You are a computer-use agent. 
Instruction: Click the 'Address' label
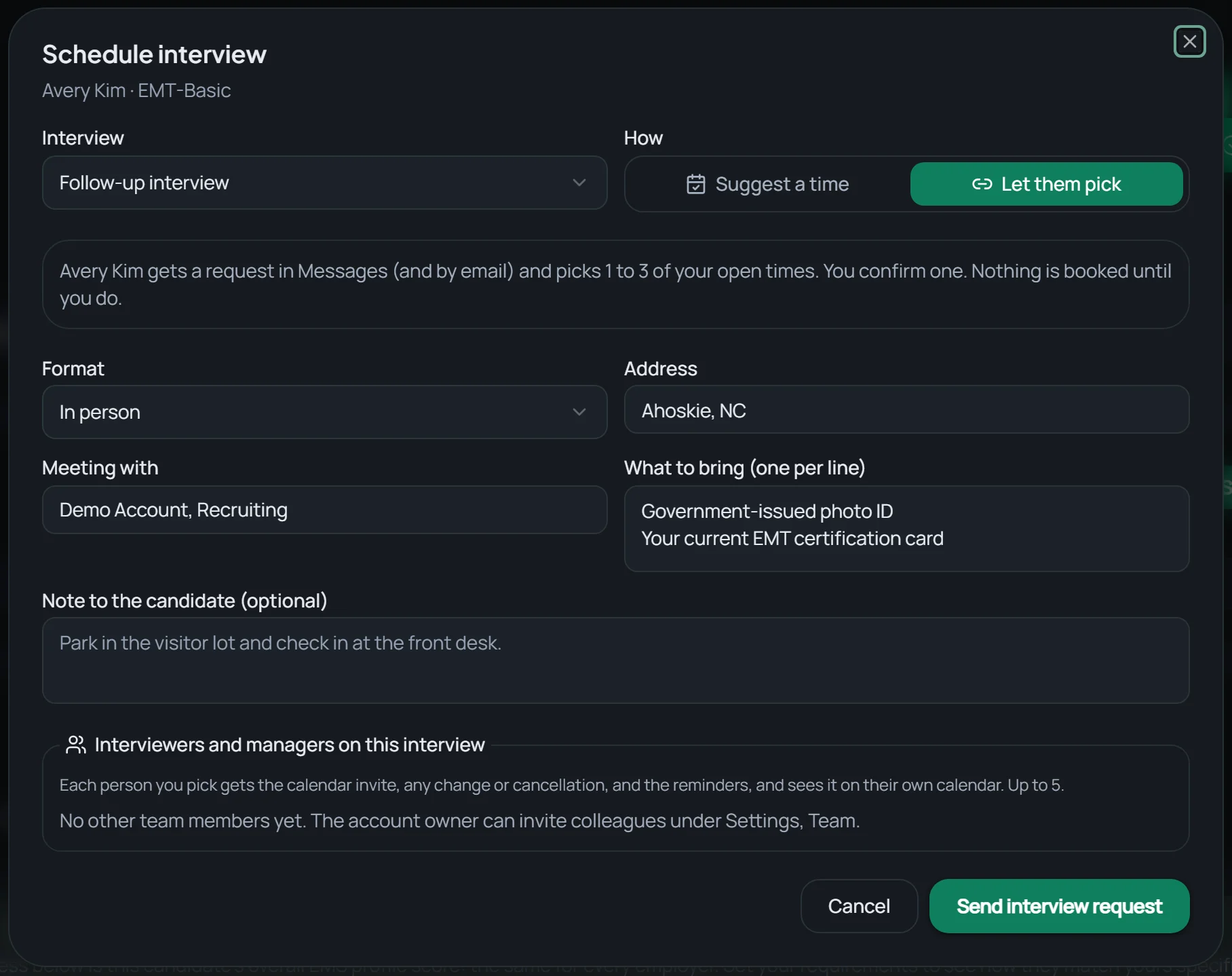pos(661,369)
